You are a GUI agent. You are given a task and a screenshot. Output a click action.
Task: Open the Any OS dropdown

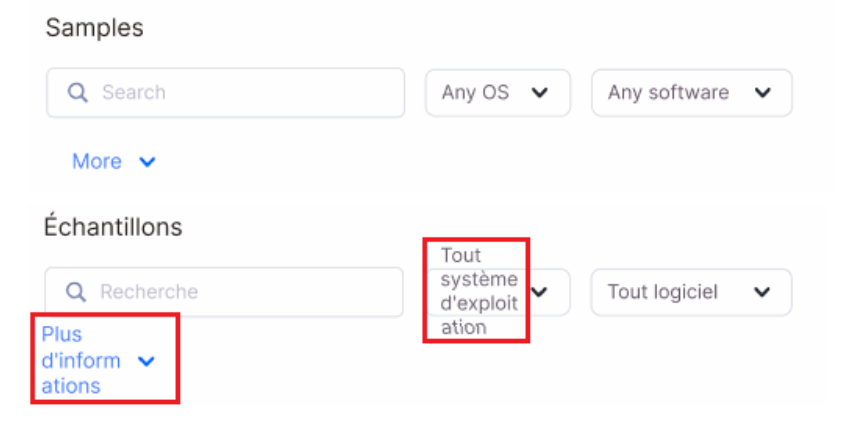pyautogui.click(x=497, y=93)
